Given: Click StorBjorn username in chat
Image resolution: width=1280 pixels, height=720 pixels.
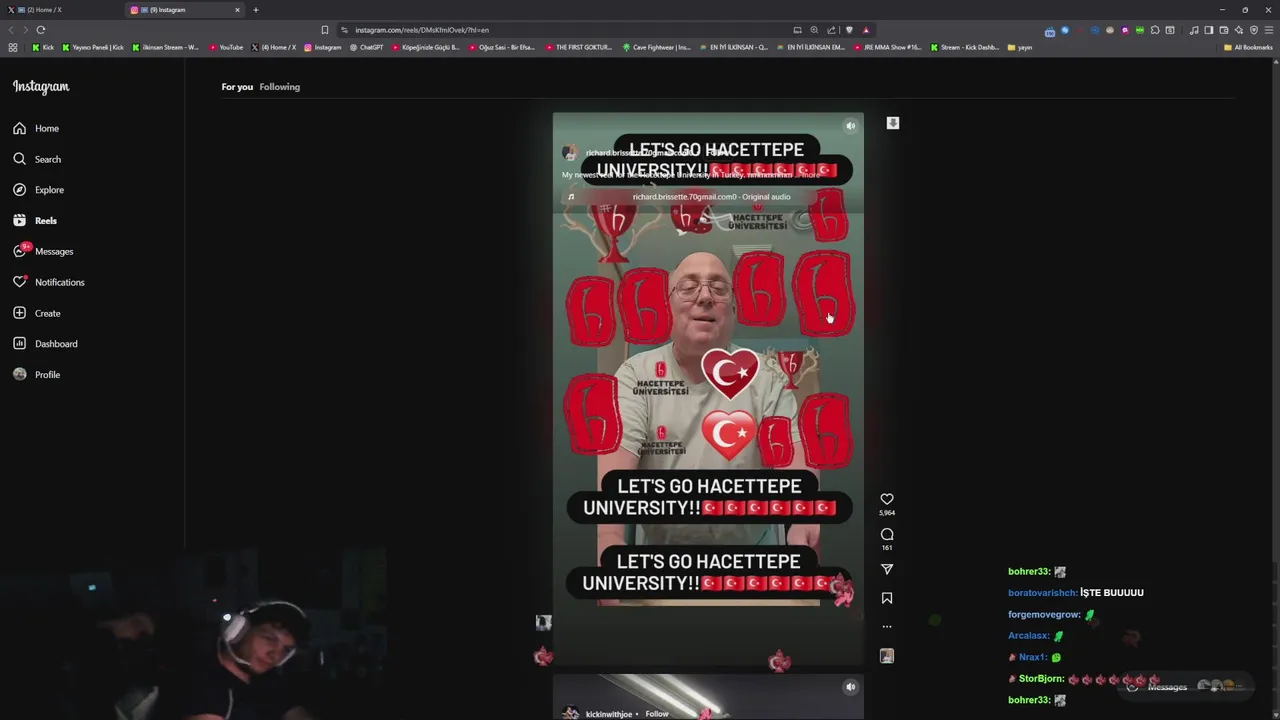Looking at the screenshot, I should pos(1041,679).
